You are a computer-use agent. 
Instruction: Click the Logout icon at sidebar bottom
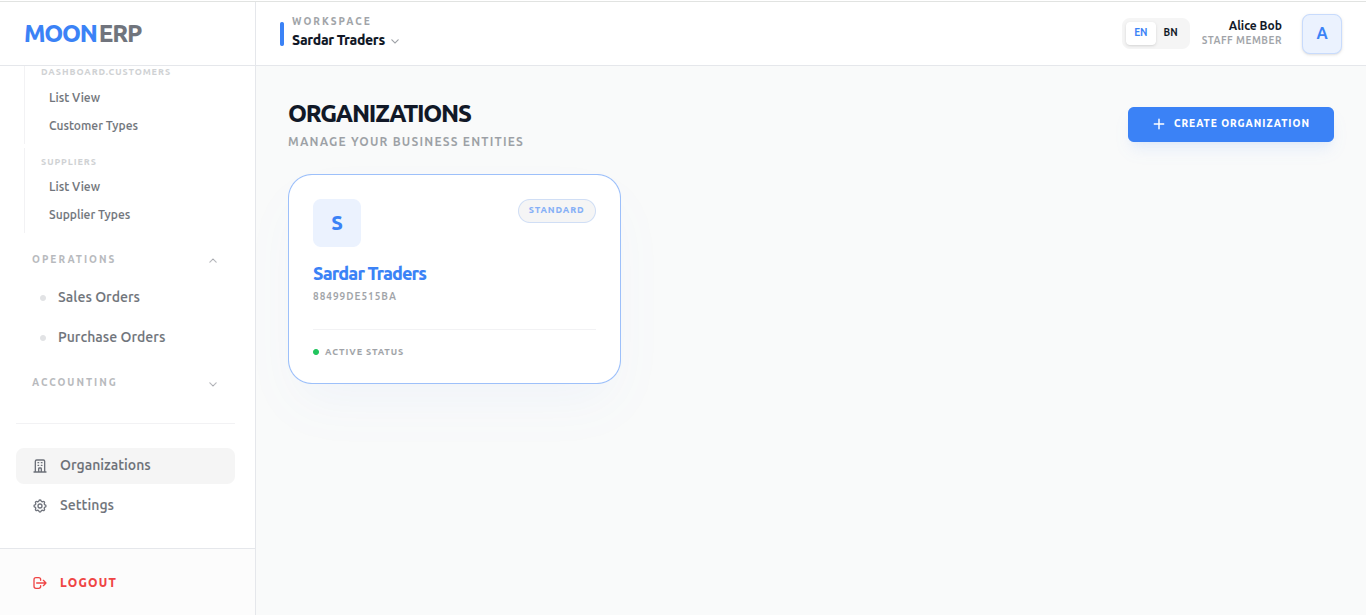coord(39,582)
